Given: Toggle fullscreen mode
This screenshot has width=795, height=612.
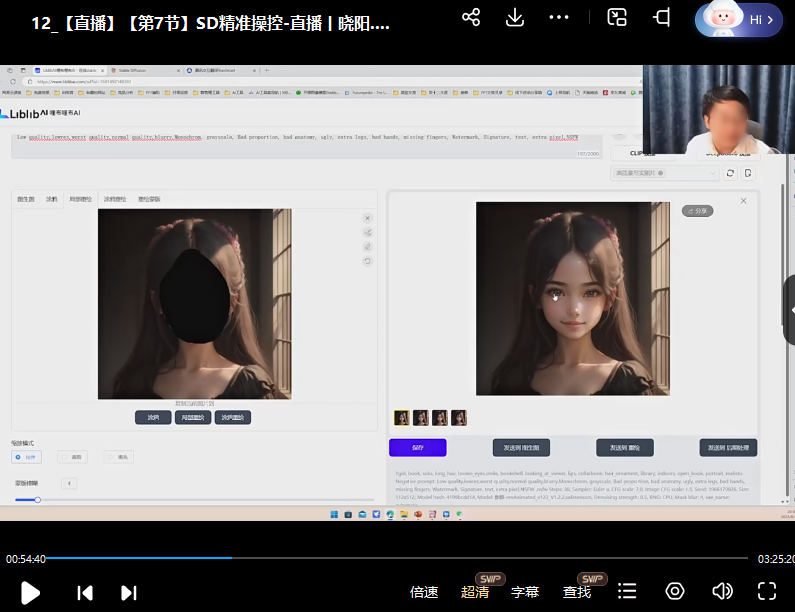Looking at the screenshot, I should [x=767, y=591].
